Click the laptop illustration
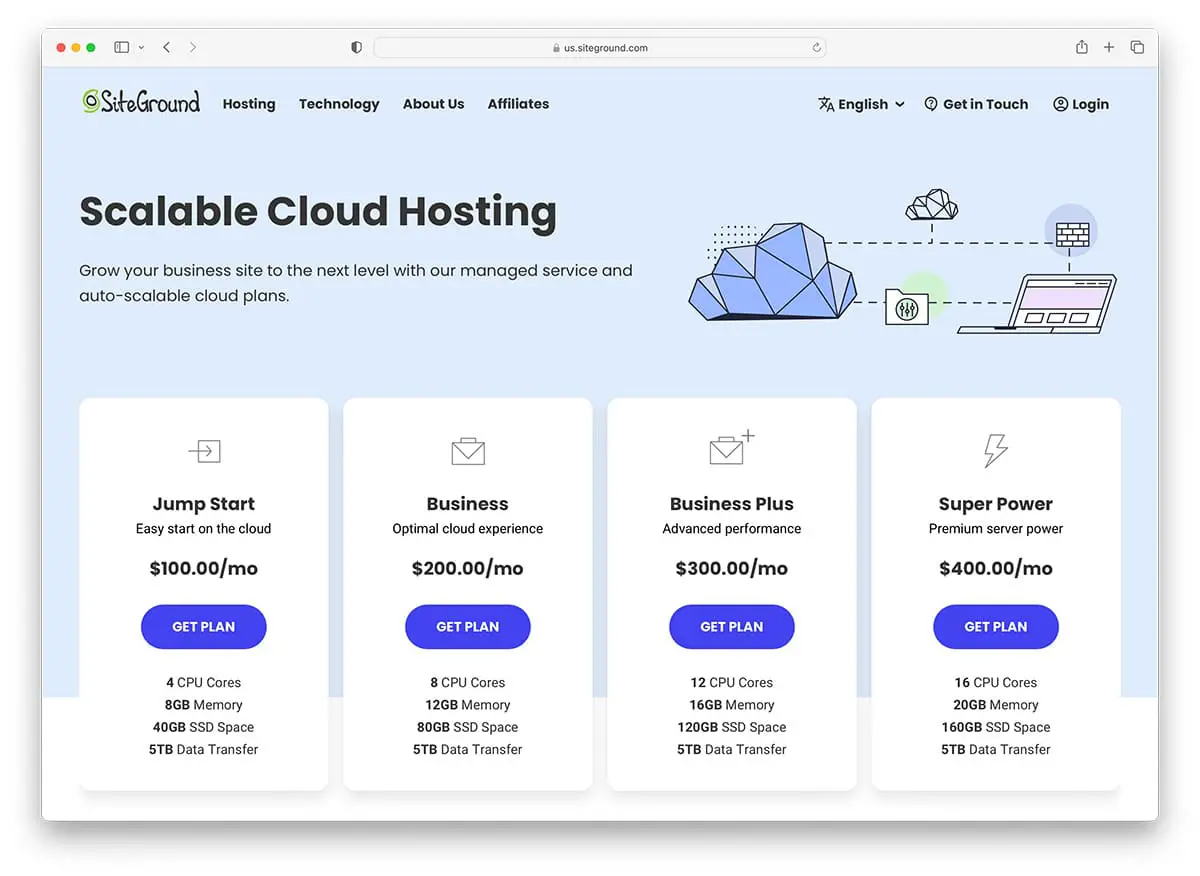 click(x=1038, y=304)
